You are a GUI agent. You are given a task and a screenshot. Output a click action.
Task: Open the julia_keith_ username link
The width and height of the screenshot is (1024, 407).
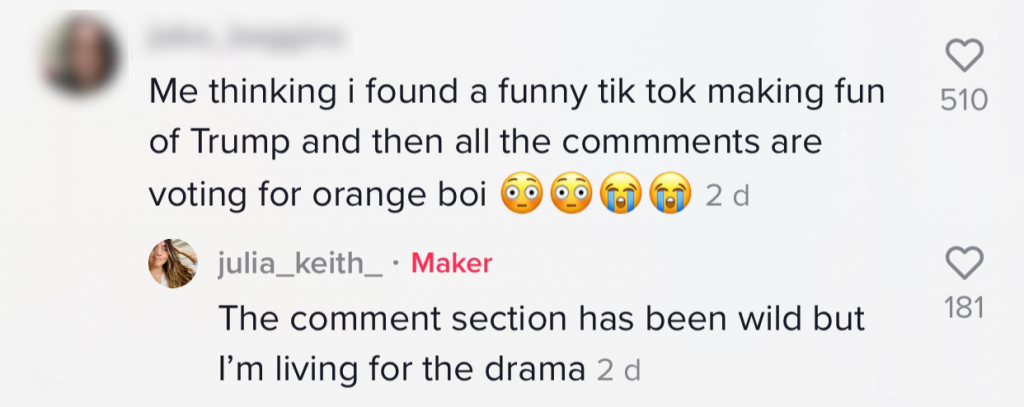(299, 263)
